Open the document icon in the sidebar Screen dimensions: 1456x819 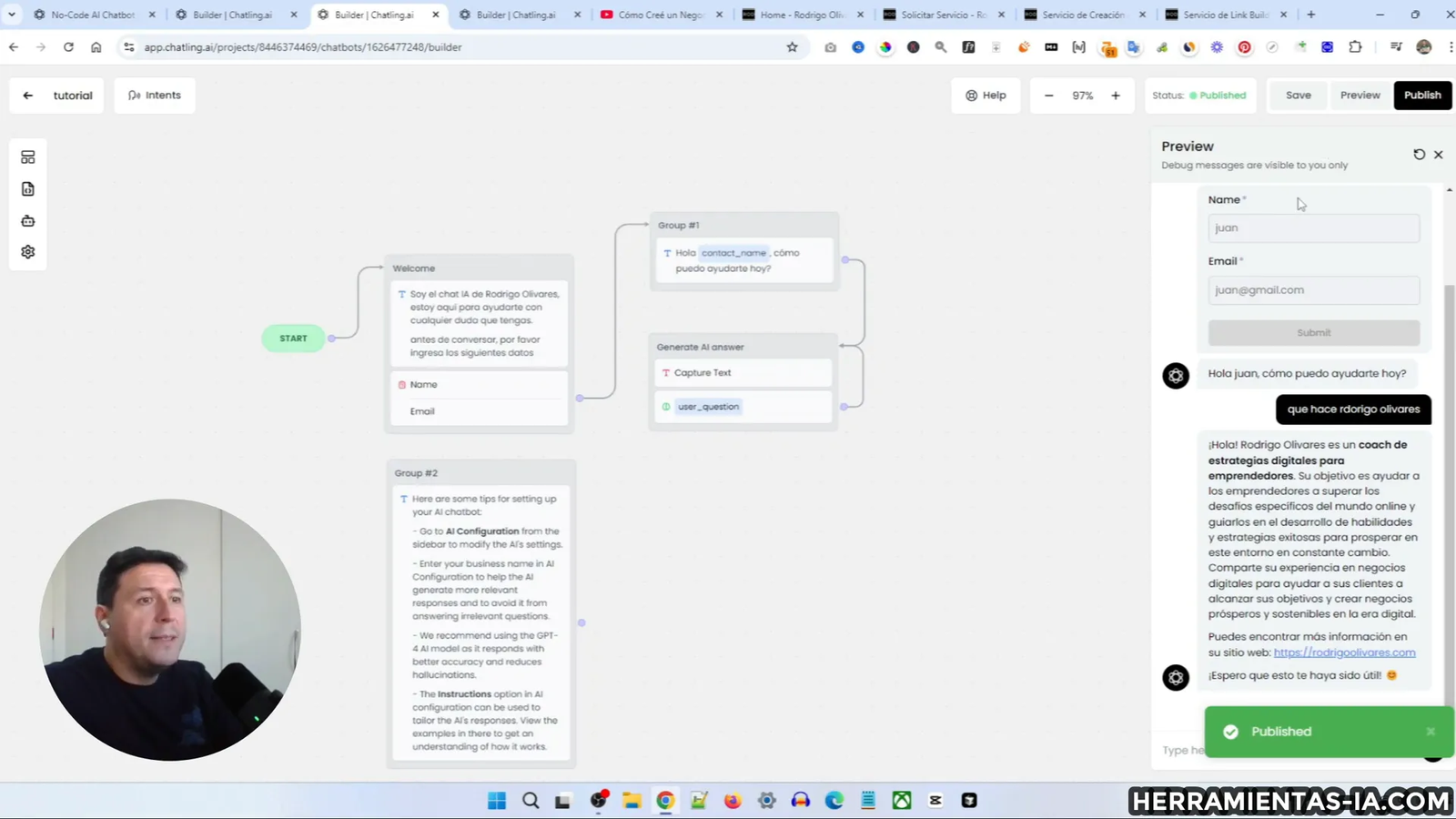27,188
